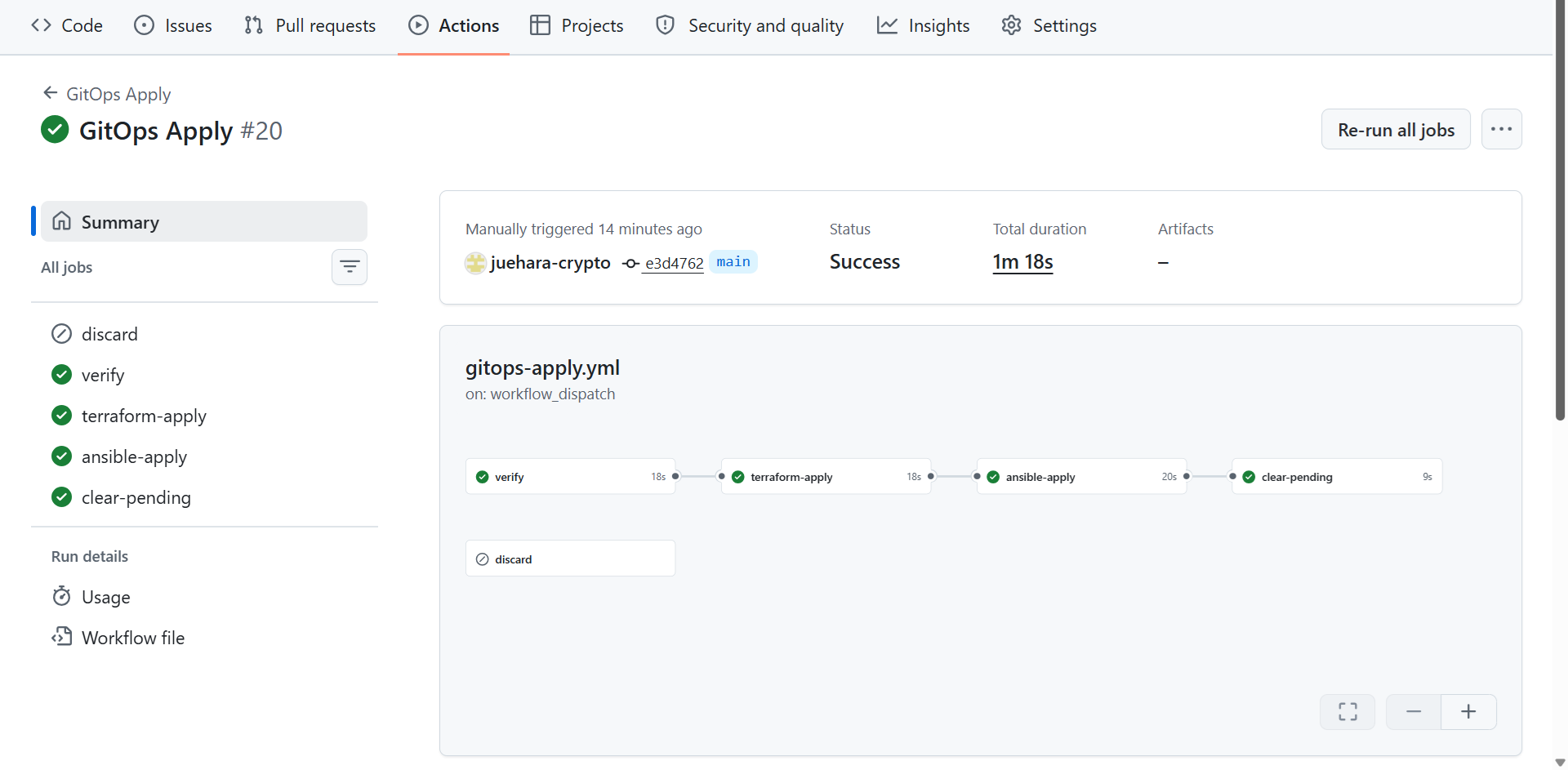The width and height of the screenshot is (1568, 770).
Task: Open the Usage run details
Action: [204, 597]
